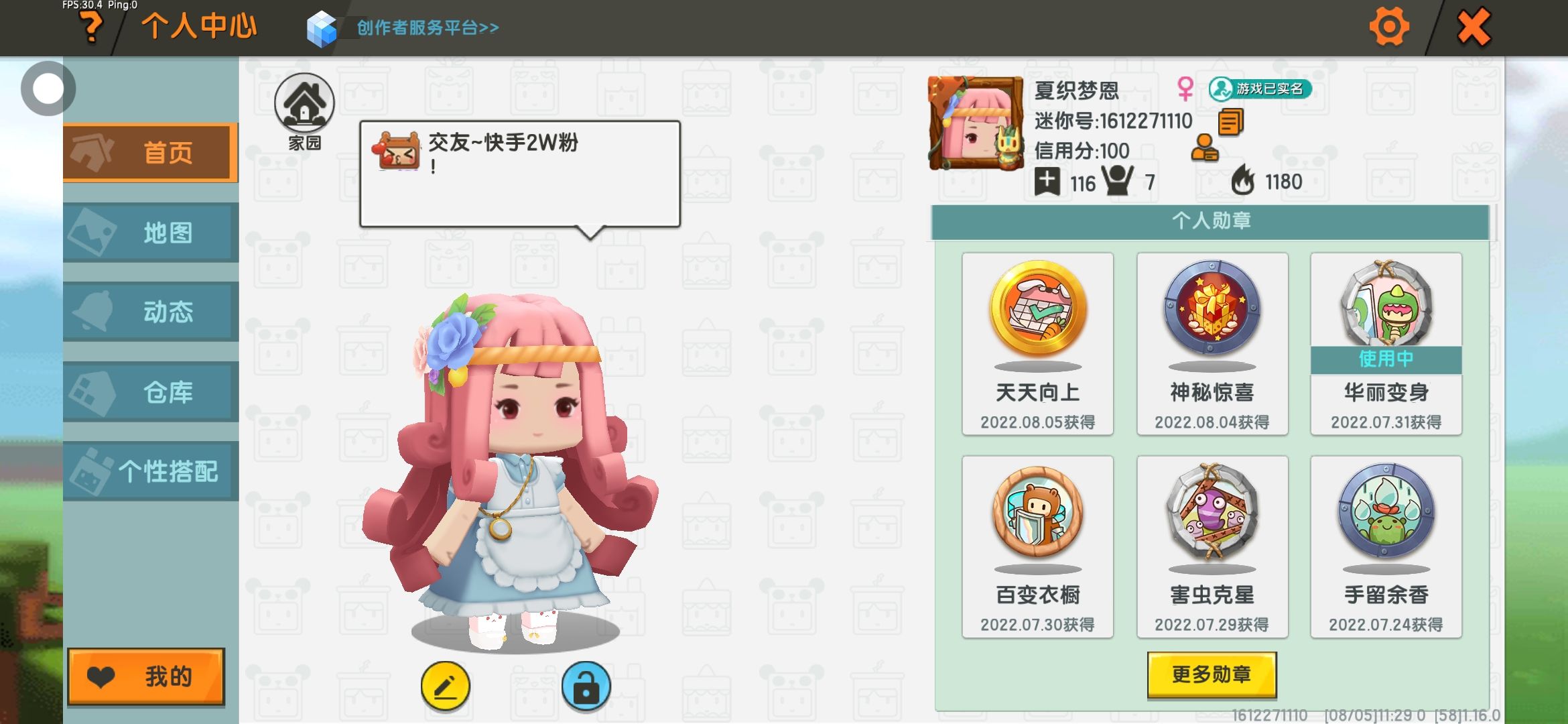This screenshot has width=1568, height=724.
Task: Copy the 迷你号 using the copy icon
Action: (x=1231, y=121)
